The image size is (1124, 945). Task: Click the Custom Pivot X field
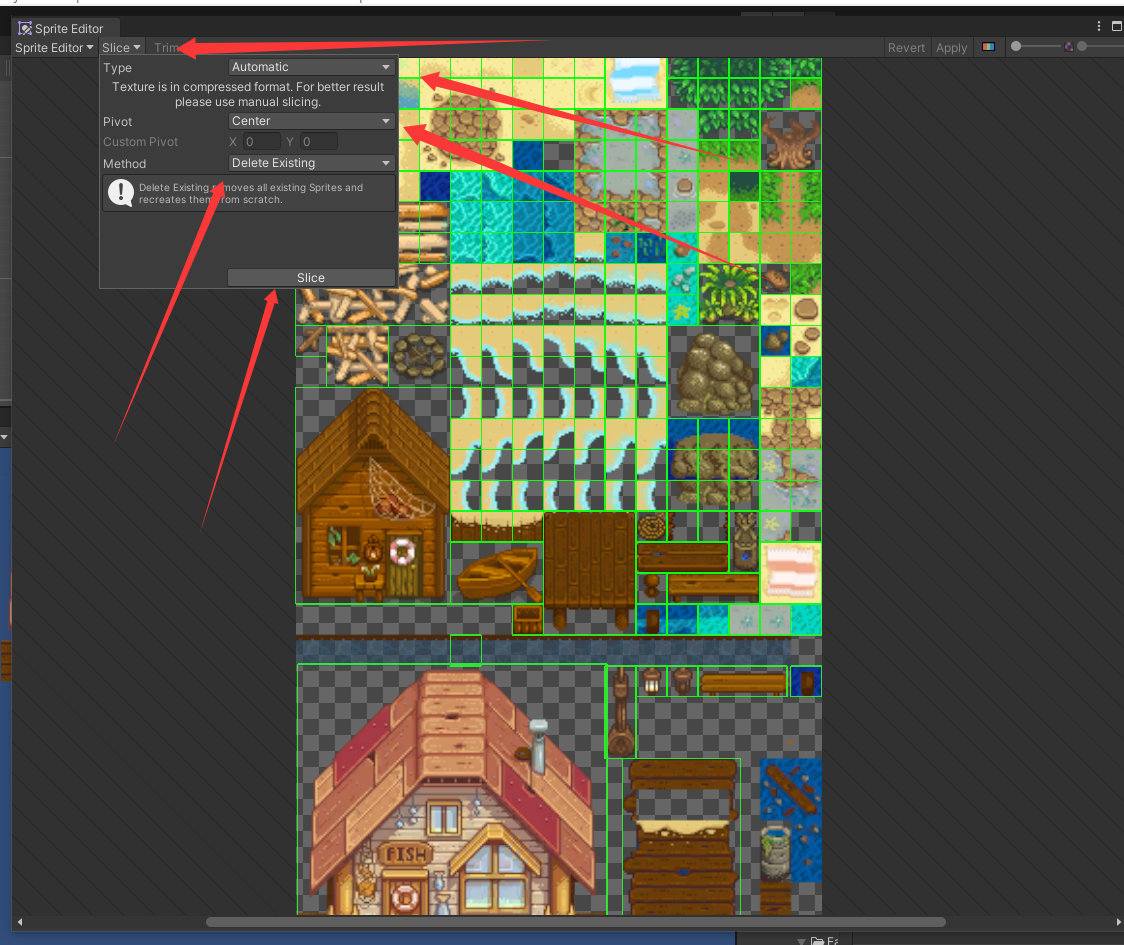click(x=261, y=141)
